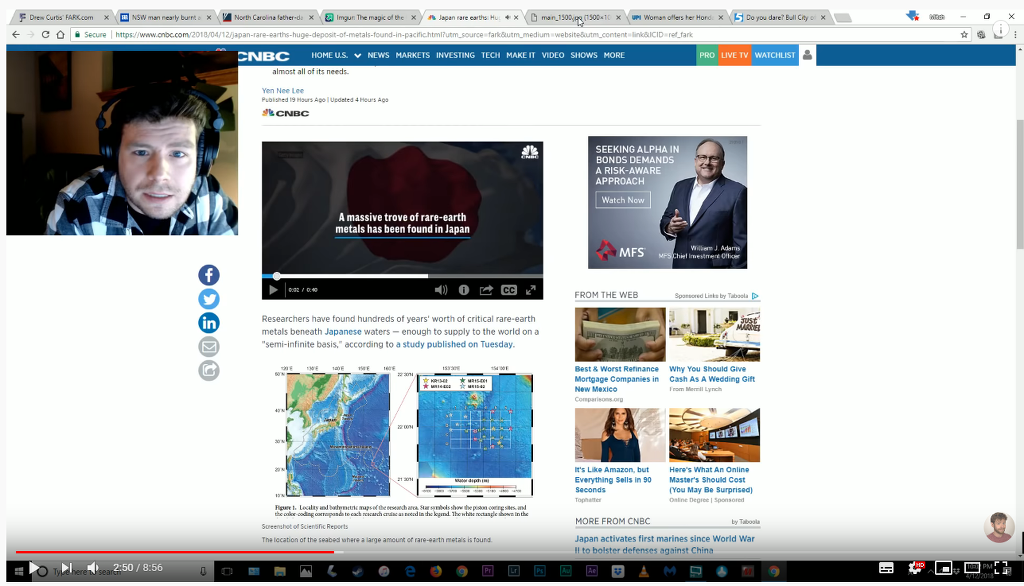Expand CNBC embedded video to fullscreen
The width and height of the screenshot is (1024, 586).
click(x=531, y=290)
